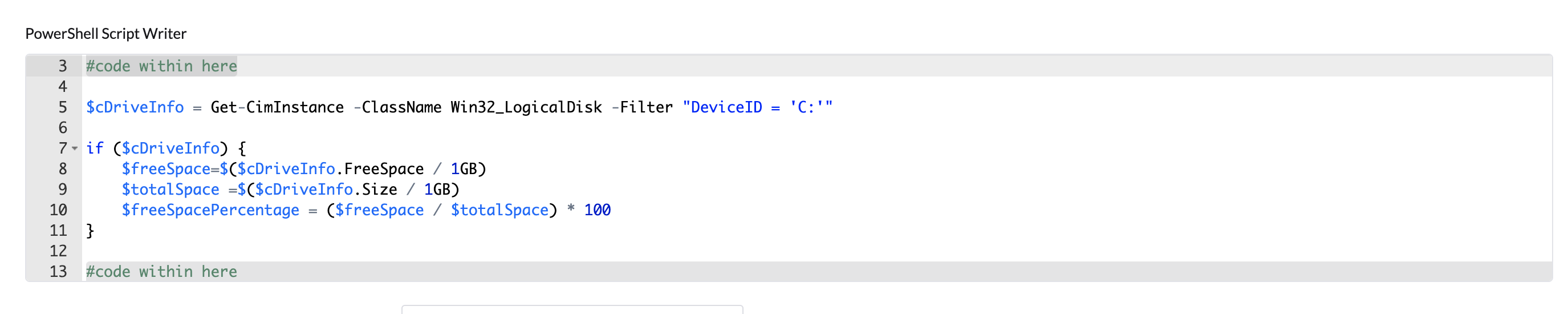
Task: Place cursor on Get-CimInstance command
Action: (x=277, y=107)
